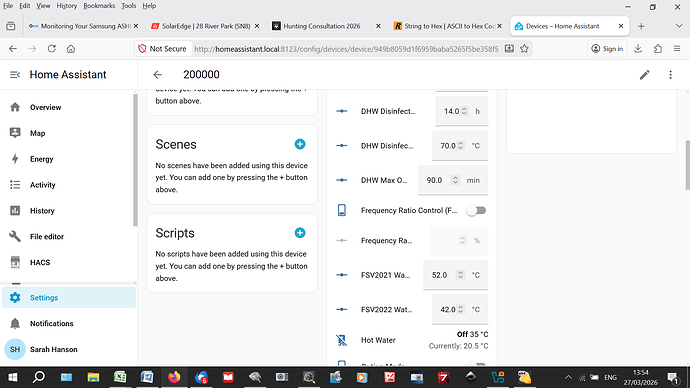
Task: Open the Energy dashboard
Action: point(69,159)
